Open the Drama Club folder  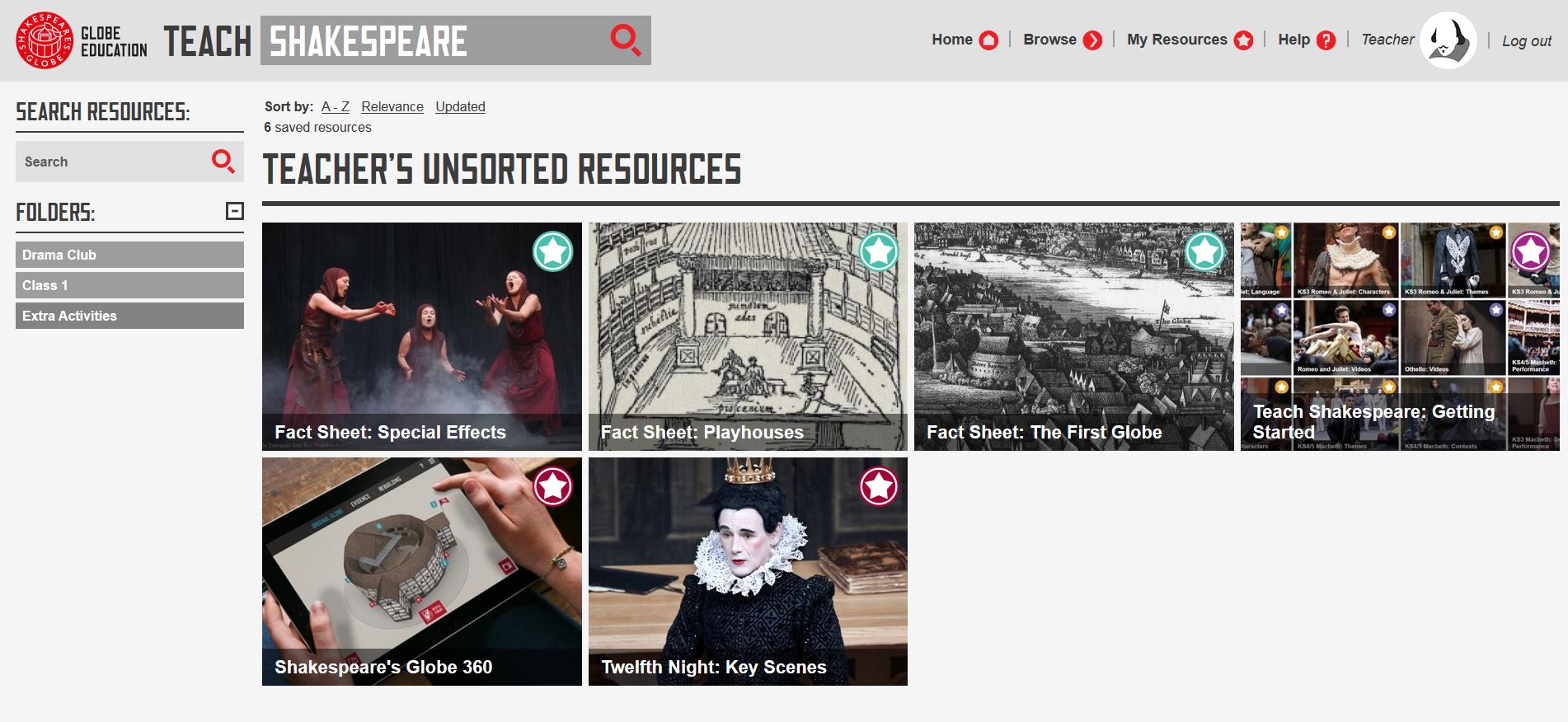[x=129, y=255]
